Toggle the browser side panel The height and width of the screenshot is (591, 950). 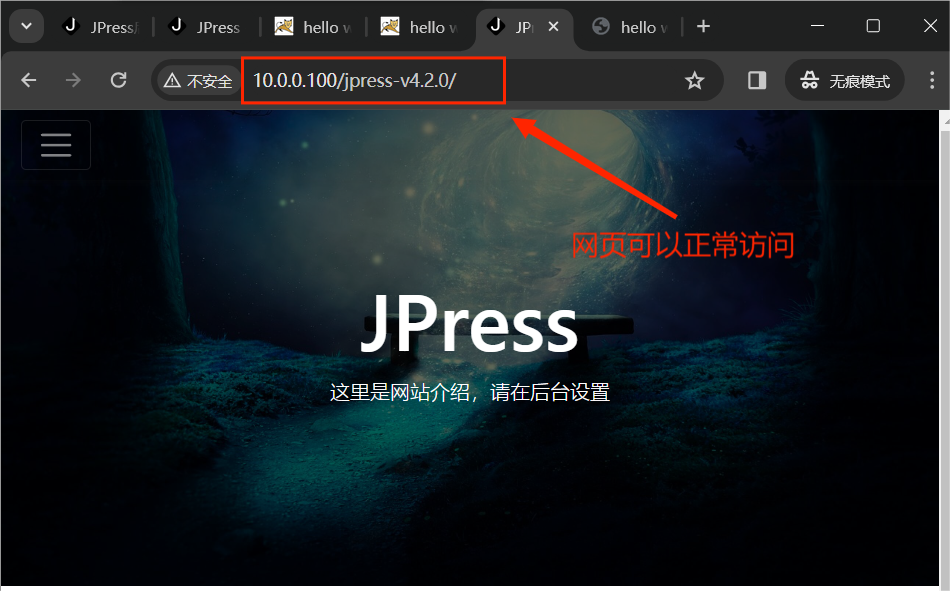click(x=757, y=80)
